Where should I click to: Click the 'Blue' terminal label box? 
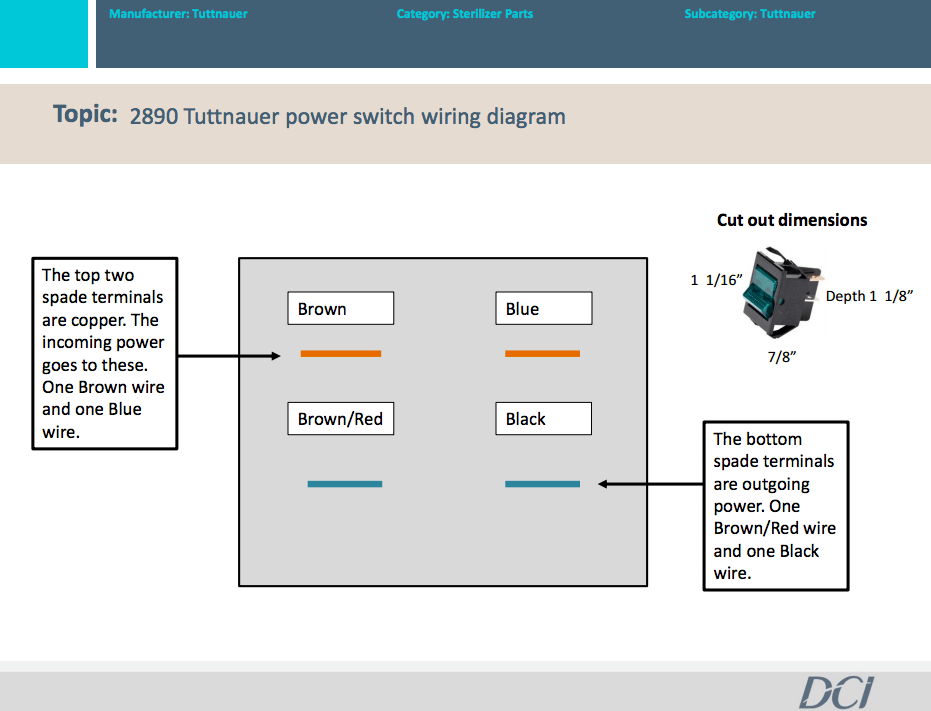(x=544, y=308)
